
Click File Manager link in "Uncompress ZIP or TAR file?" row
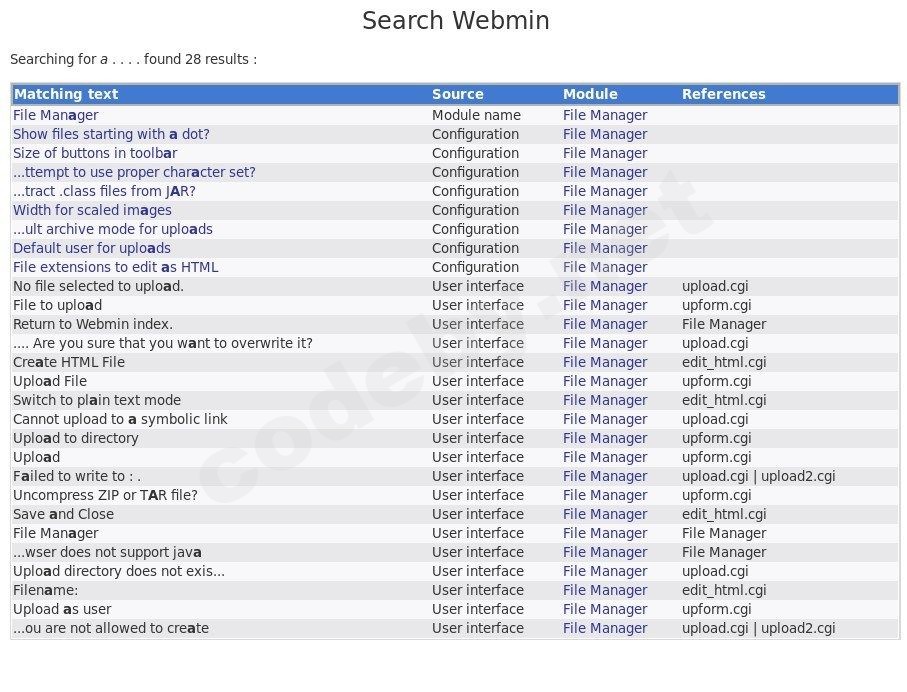[x=605, y=495]
